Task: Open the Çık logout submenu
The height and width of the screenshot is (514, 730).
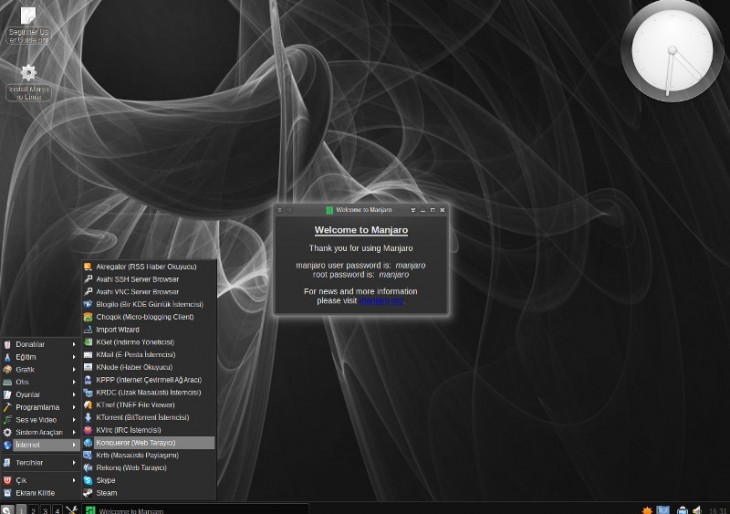Action: 40,480
